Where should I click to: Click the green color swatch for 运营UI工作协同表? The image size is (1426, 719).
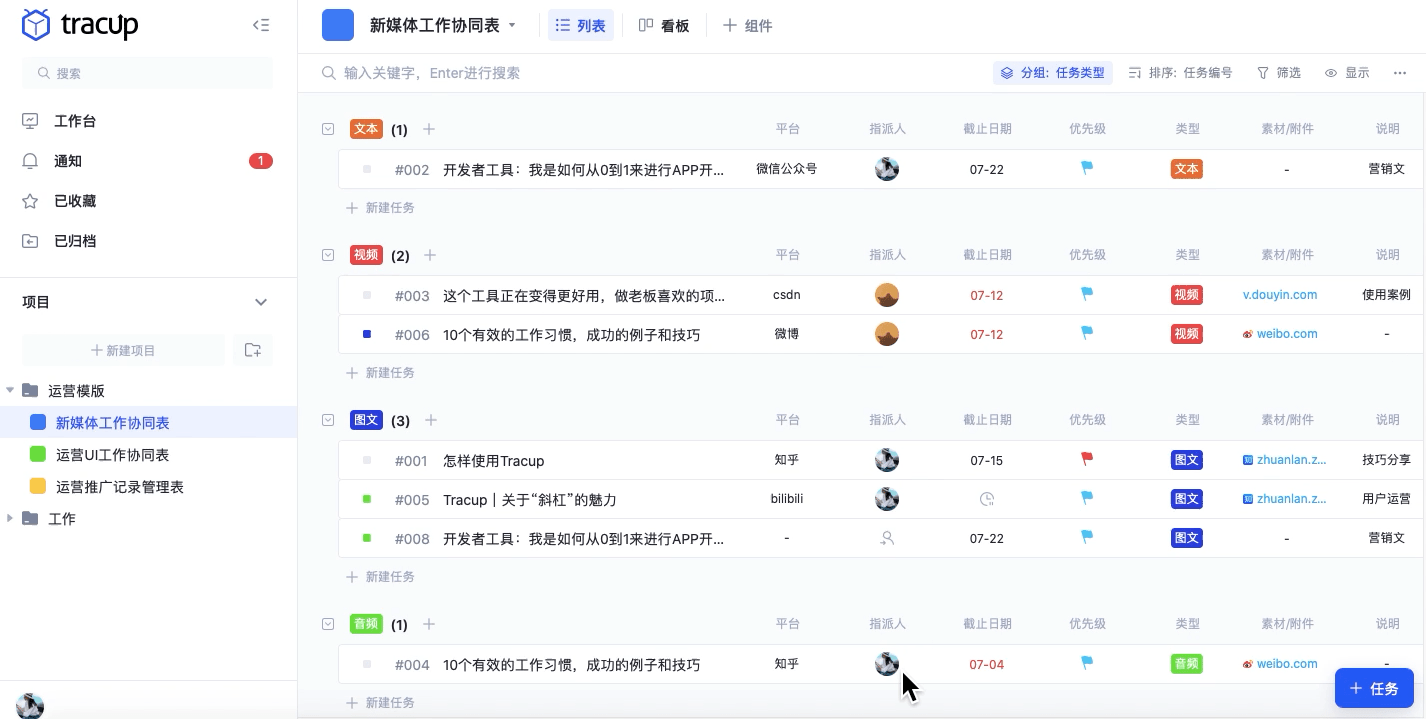pos(38,454)
